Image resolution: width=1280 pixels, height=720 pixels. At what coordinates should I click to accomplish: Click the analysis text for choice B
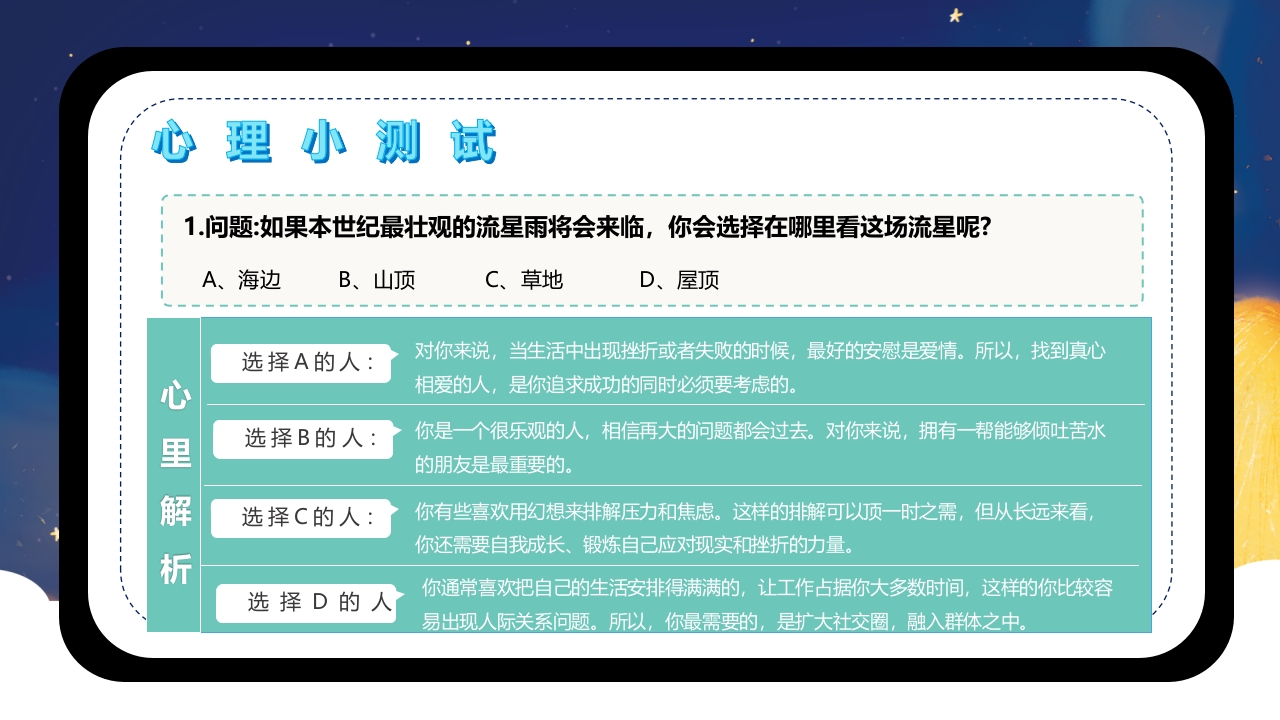point(750,443)
